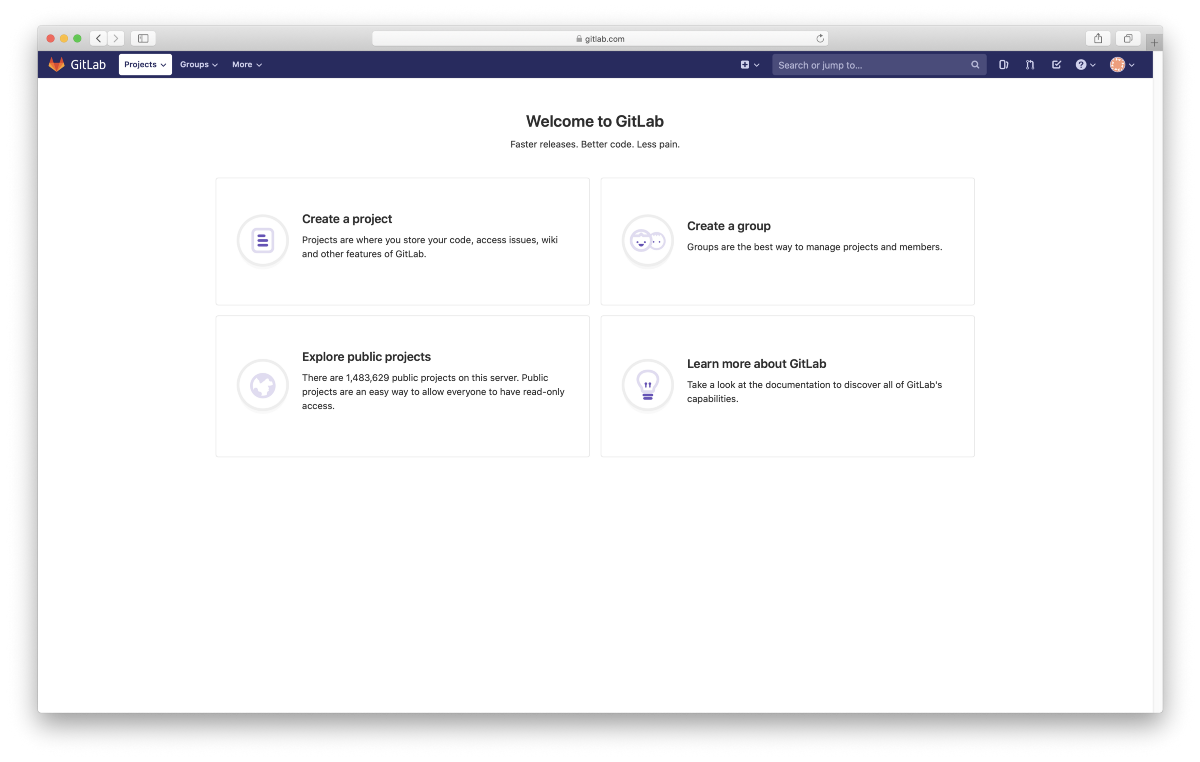Open Learn more about GitLab

pos(757,364)
